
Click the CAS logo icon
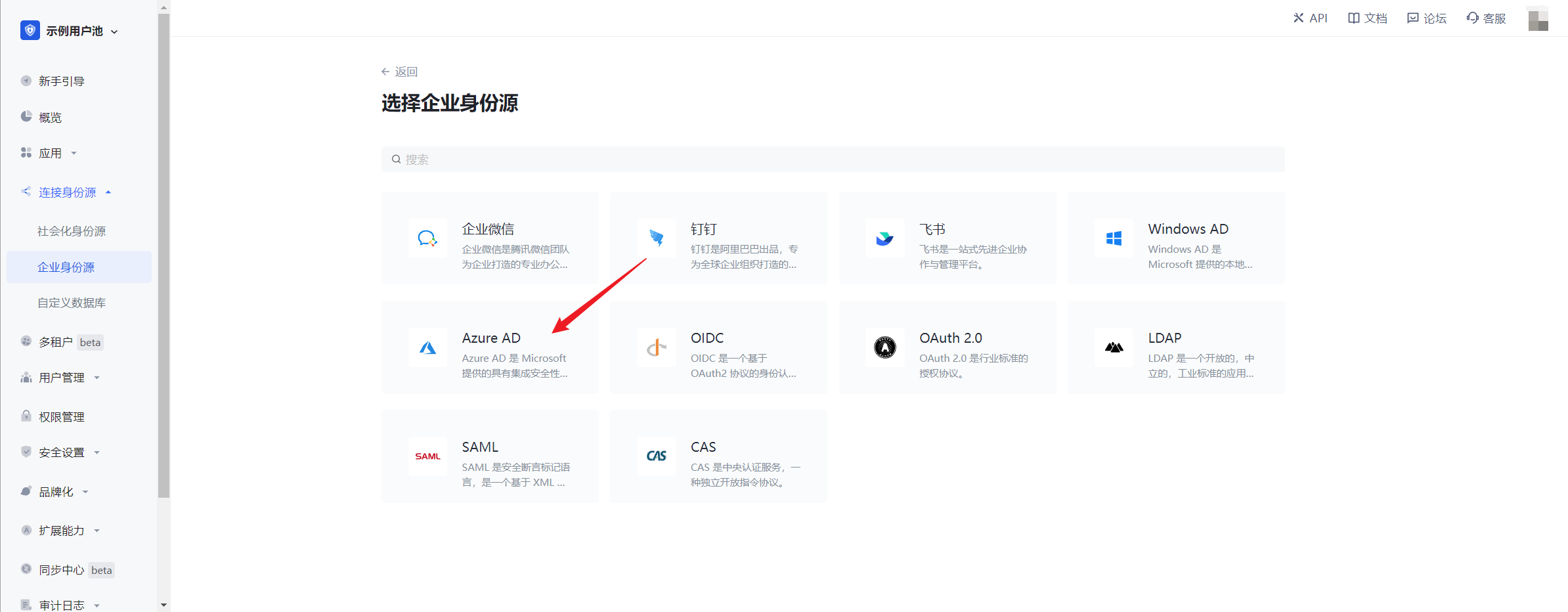pyautogui.click(x=656, y=456)
